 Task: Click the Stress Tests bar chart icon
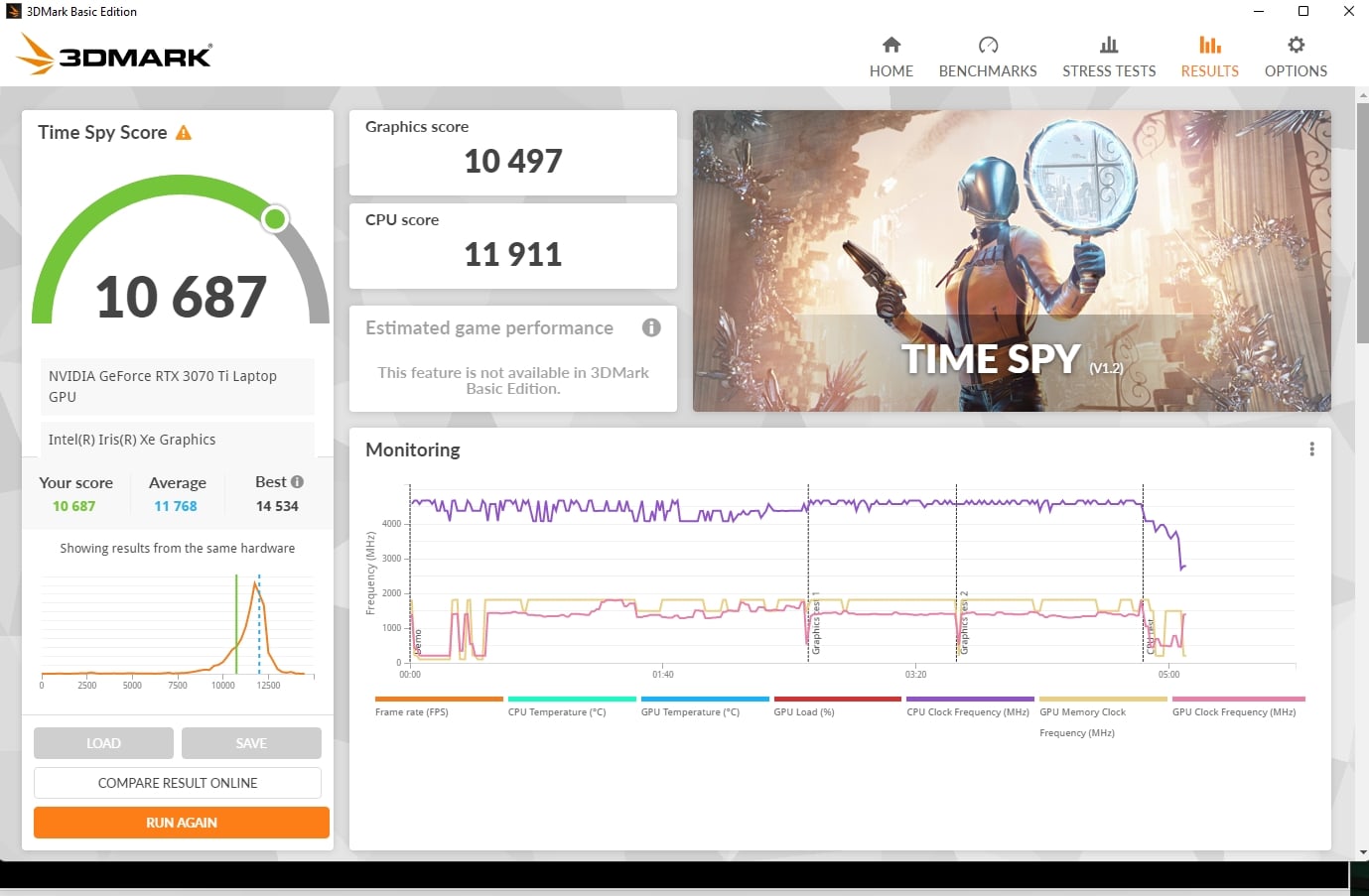point(1109,45)
